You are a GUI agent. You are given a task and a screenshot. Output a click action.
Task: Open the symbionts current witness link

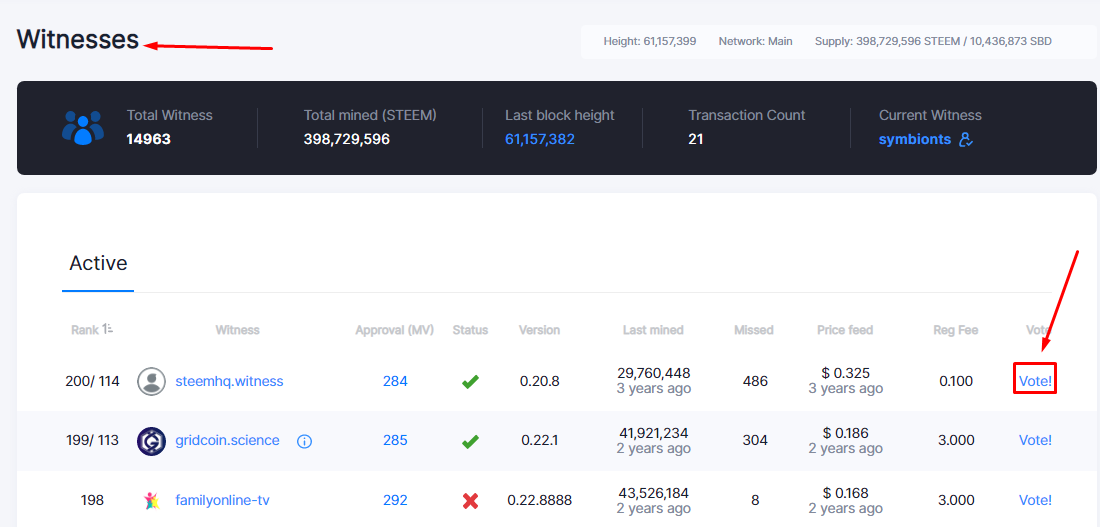pos(915,139)
